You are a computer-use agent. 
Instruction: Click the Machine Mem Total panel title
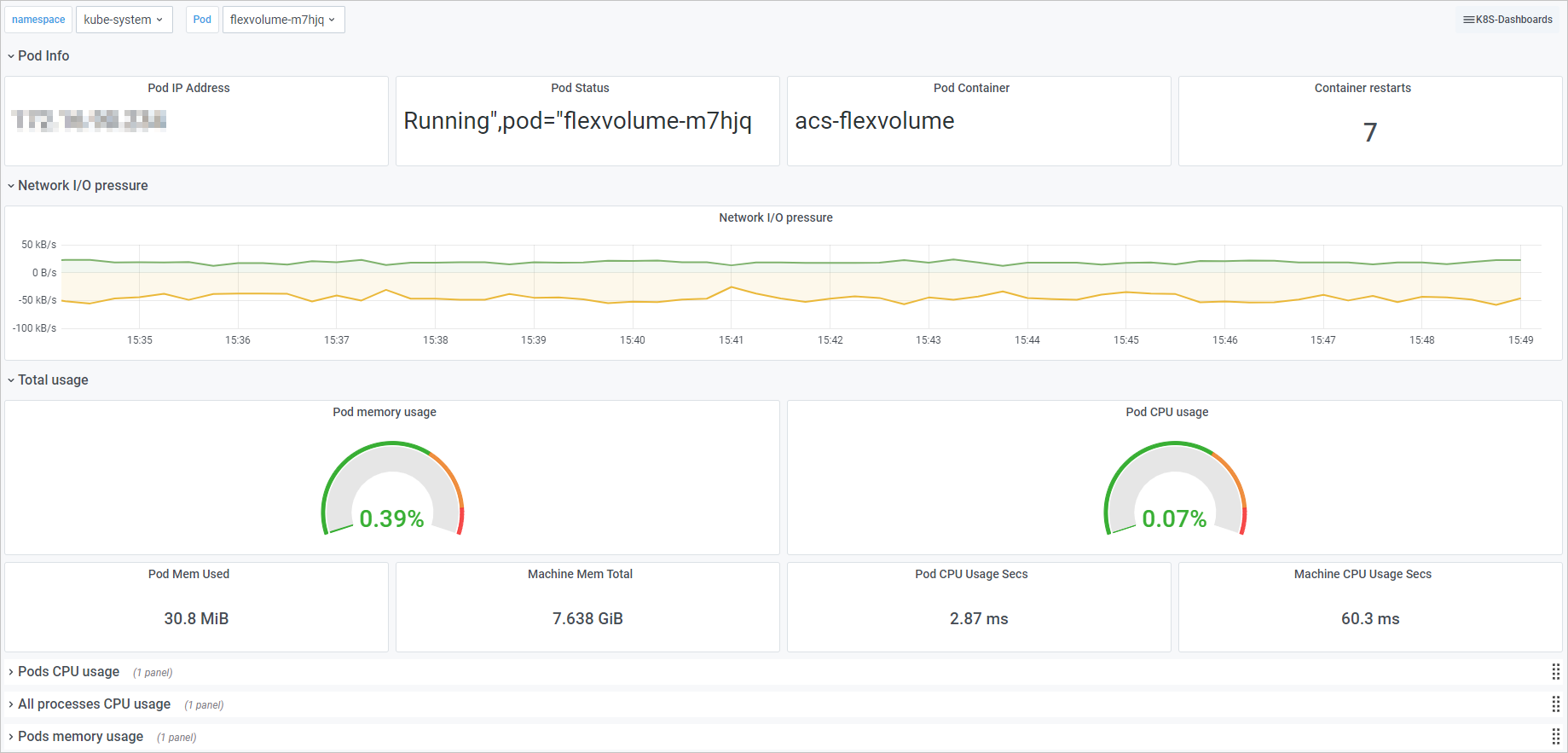pos(580,574)
